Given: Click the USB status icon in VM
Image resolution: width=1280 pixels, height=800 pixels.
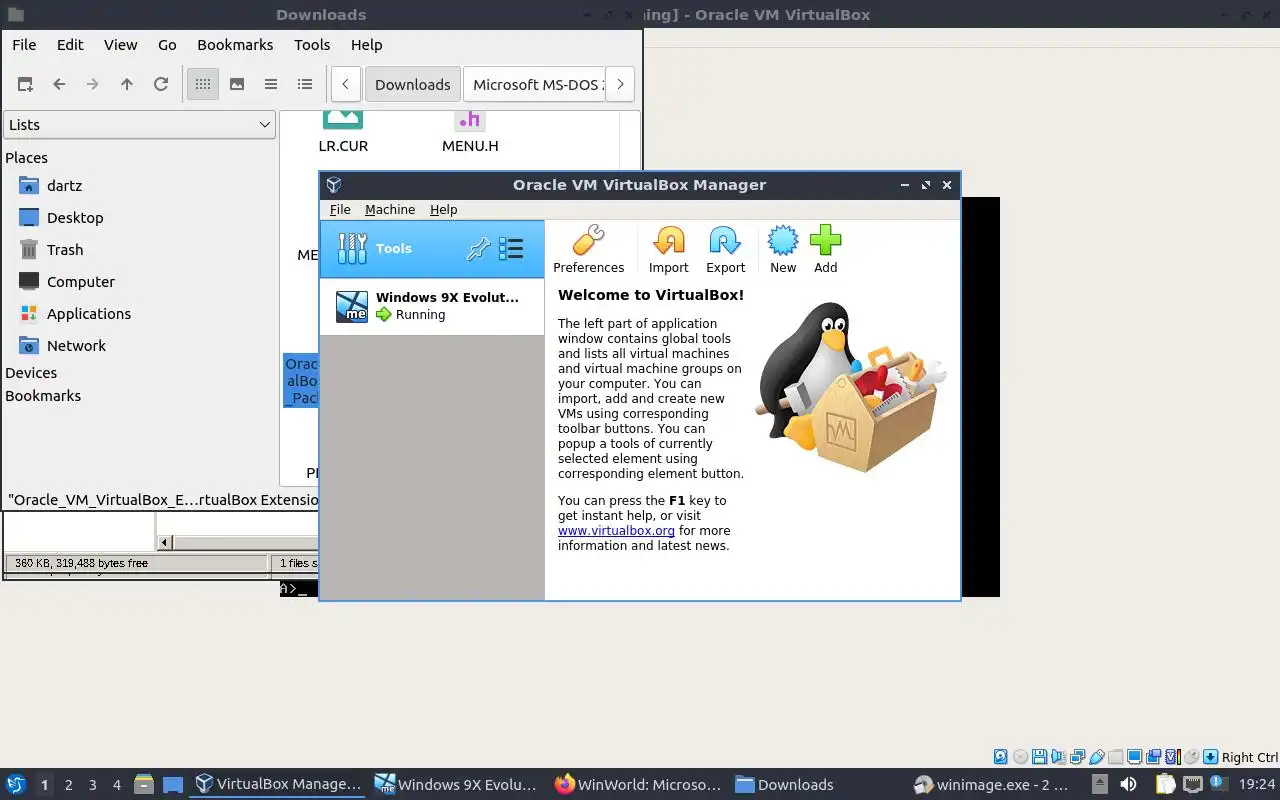Looking at the screenshot, I should pos(1096,757).
